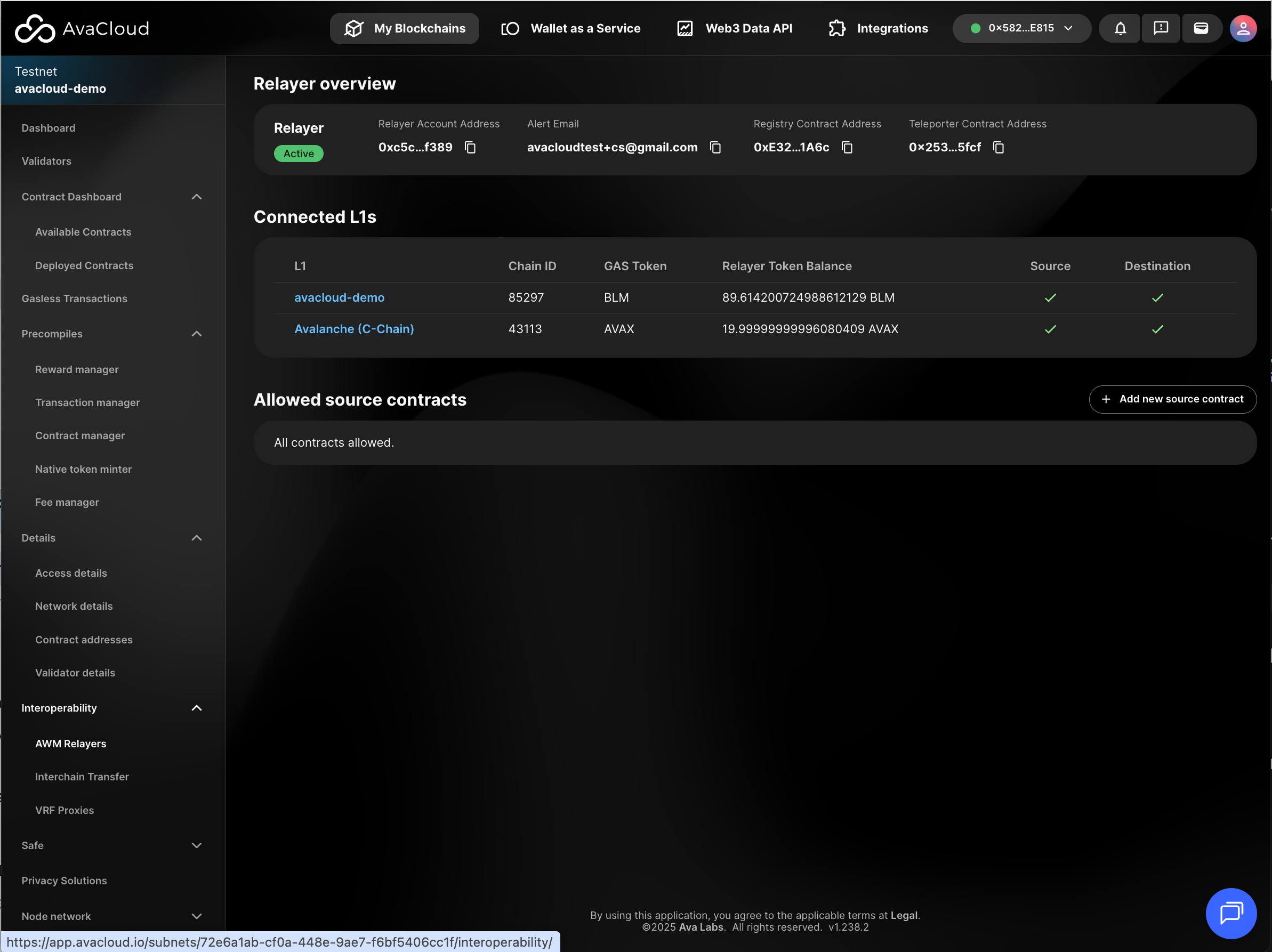Copy the Relayer Account Address
1272x952 pixels.
[x=470, y=148]
